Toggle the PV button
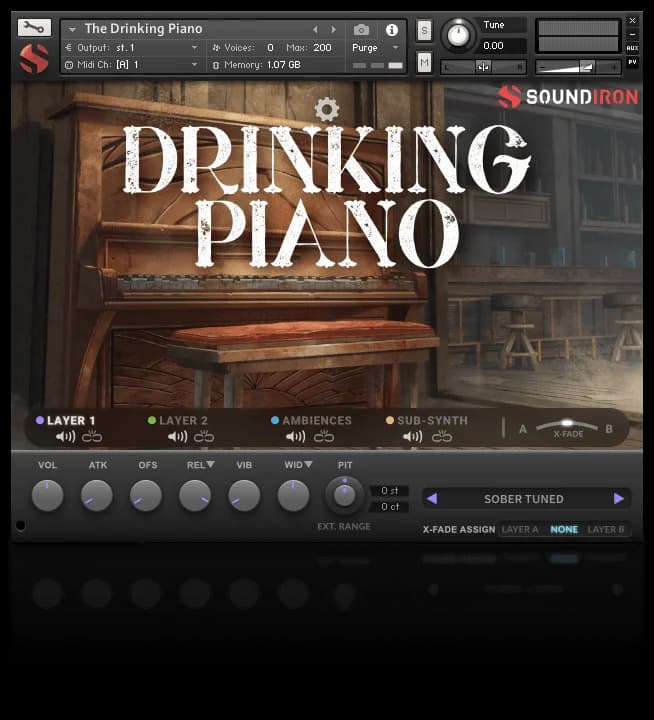This screenshot has width=654, height=720. click(x=632, y=62)
